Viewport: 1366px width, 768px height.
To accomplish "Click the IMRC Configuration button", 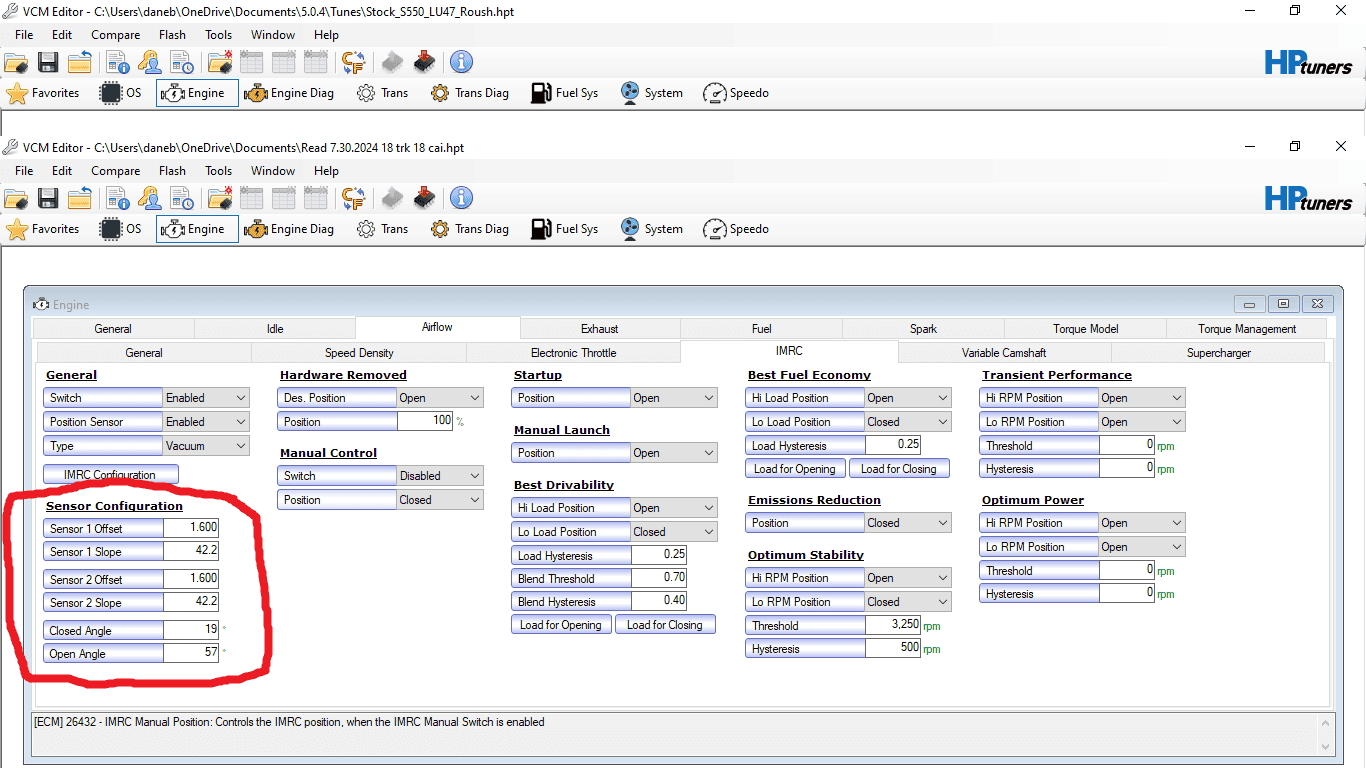I will (x=111, y=475).
